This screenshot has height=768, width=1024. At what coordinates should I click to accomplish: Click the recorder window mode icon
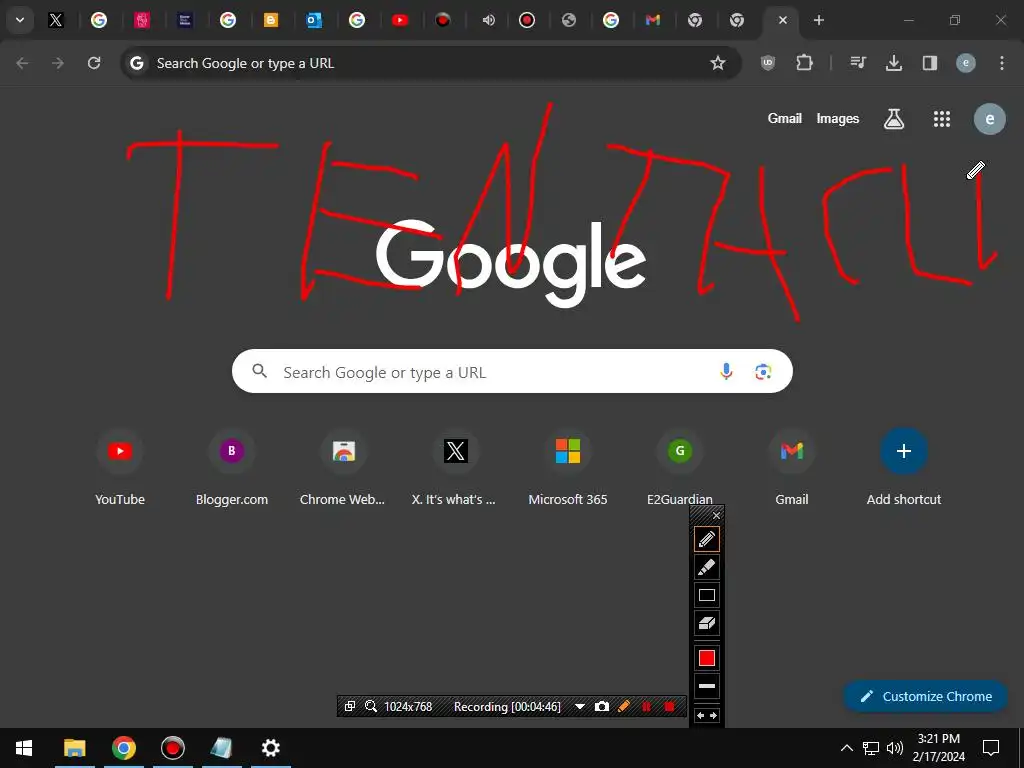350,707
